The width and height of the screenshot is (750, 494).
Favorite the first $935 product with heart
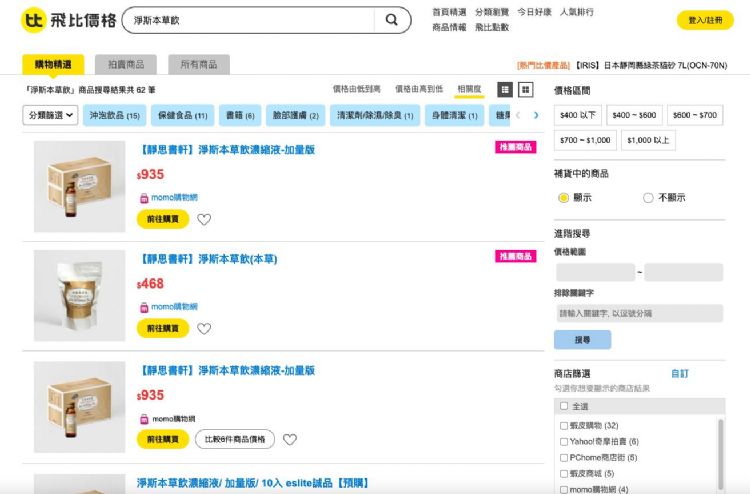(204, 220)
